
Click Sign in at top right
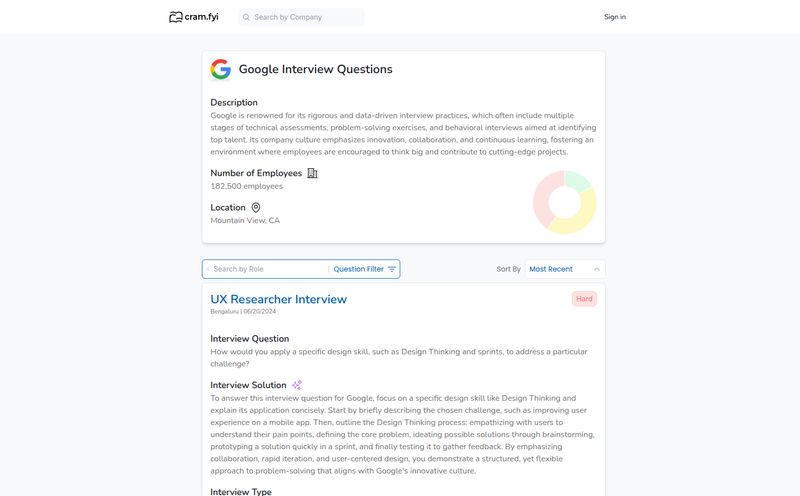coord(615,17)
